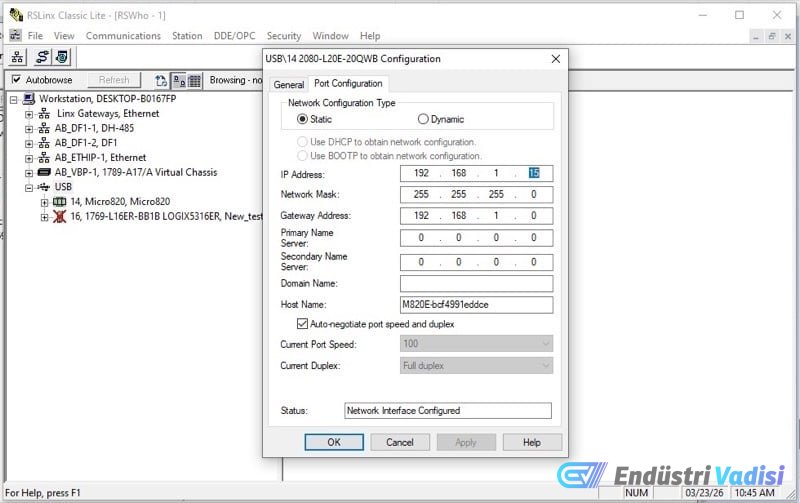The height and width of the screenshot is (503, 800).
Task: Click the Apply button
Action: (466, 442)
